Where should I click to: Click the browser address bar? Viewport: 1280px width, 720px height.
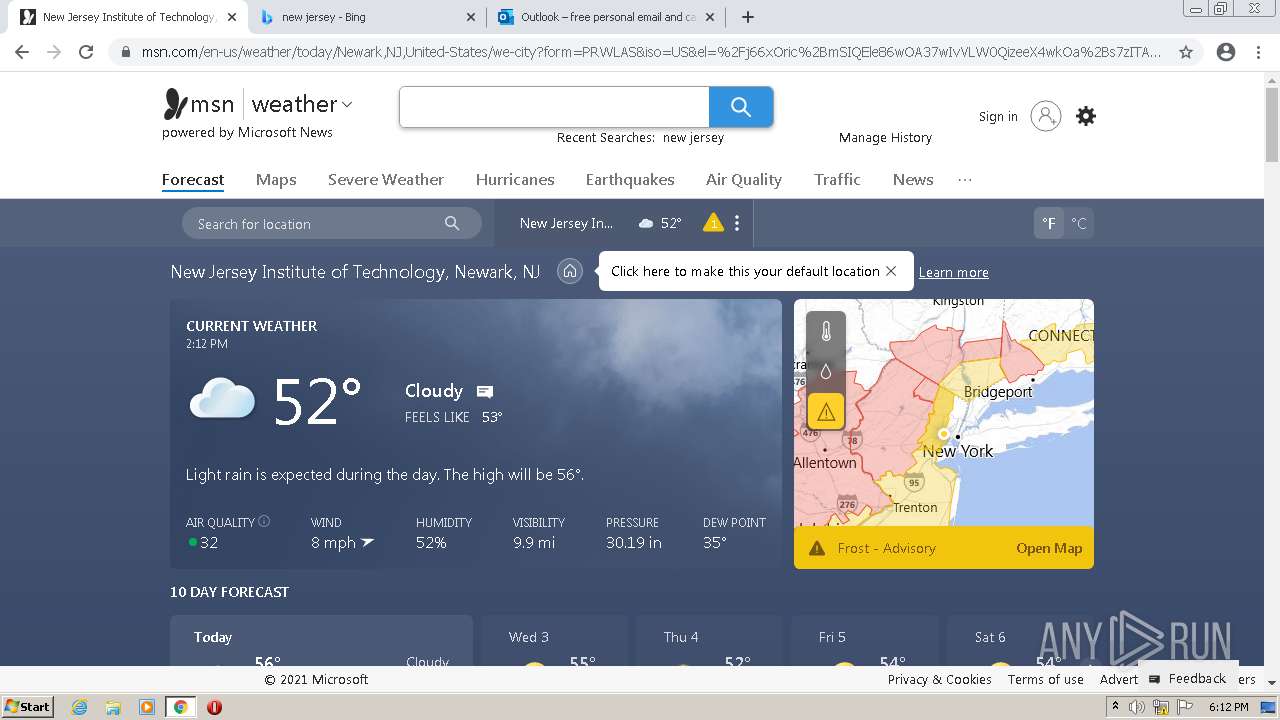(x=640, y=52)
